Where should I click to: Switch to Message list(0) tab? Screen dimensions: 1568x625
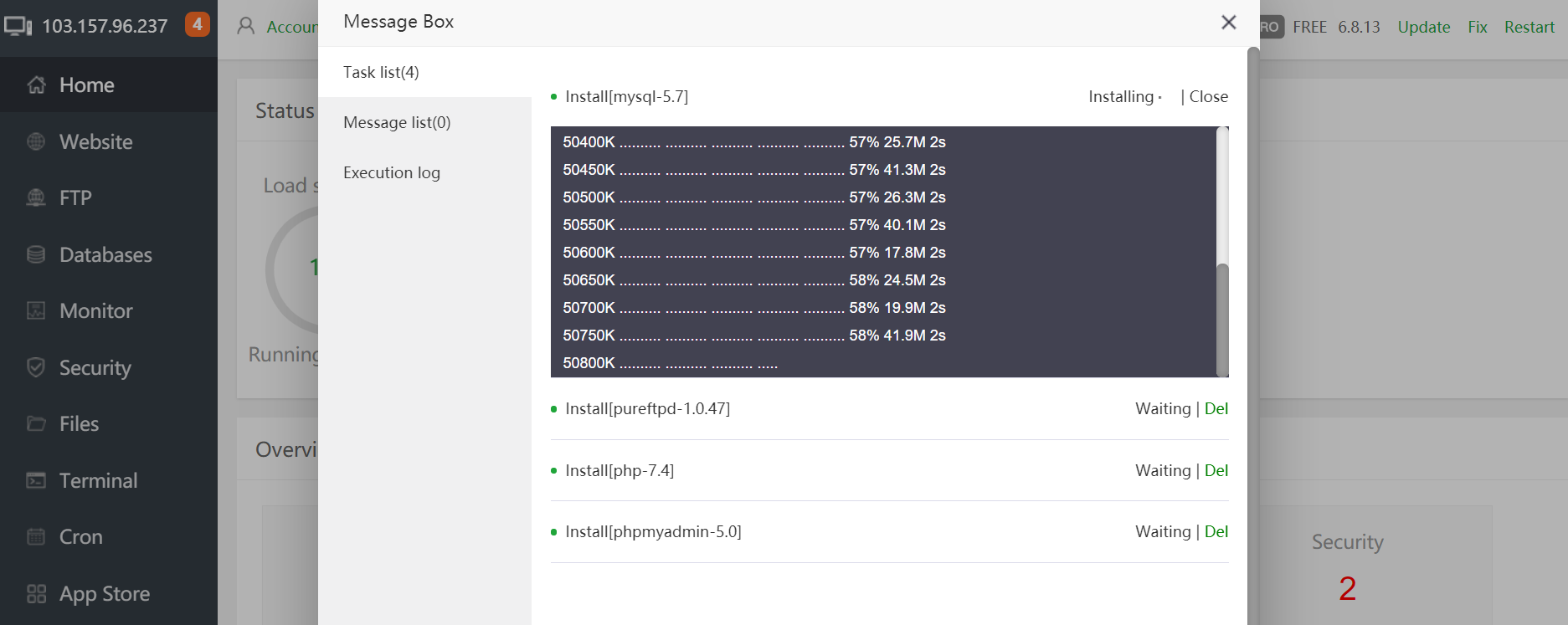[x=424, y=122]
